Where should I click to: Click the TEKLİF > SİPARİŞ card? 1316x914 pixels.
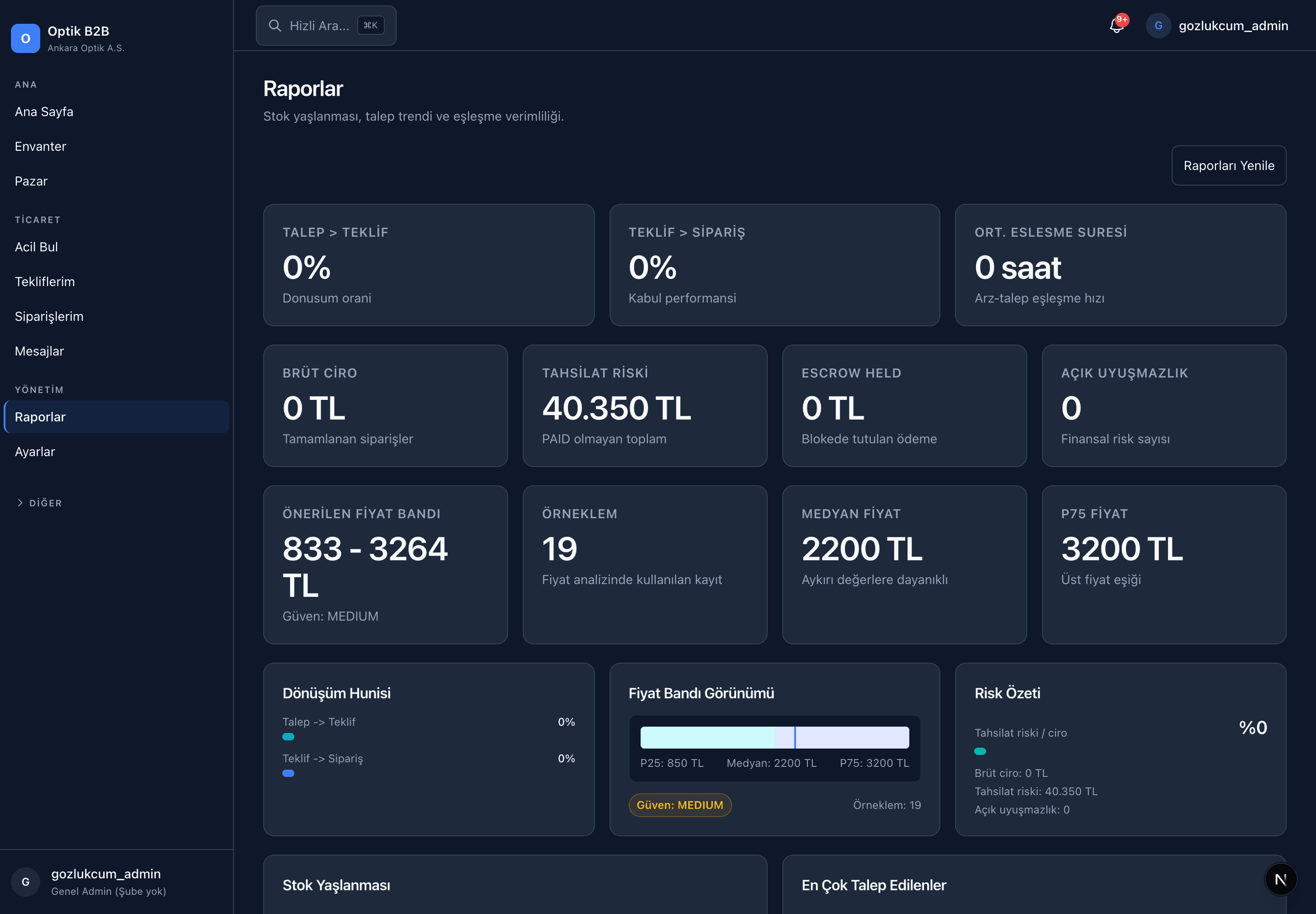tap(774, 265)
